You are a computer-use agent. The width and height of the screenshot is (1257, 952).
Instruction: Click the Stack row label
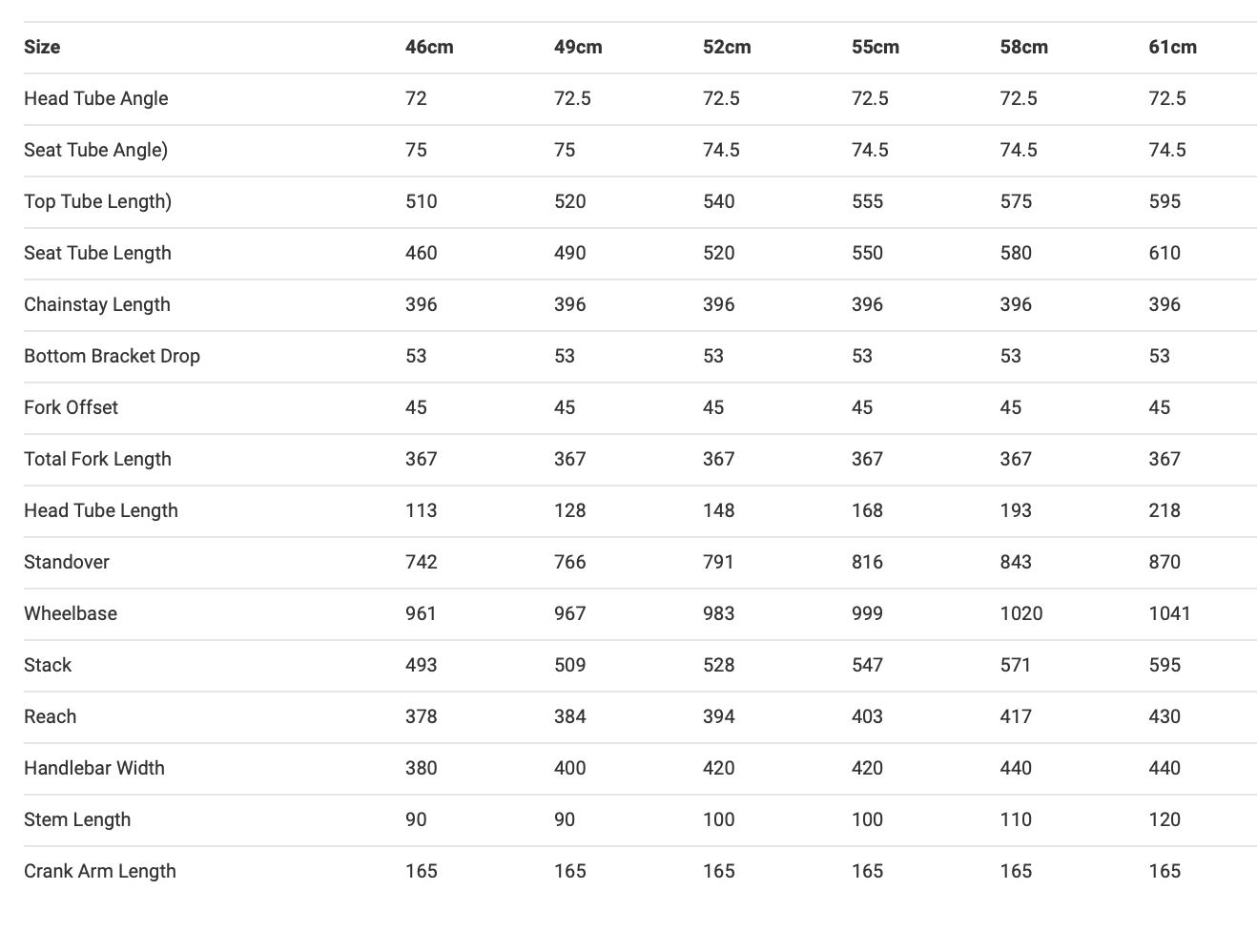(48, 666)
